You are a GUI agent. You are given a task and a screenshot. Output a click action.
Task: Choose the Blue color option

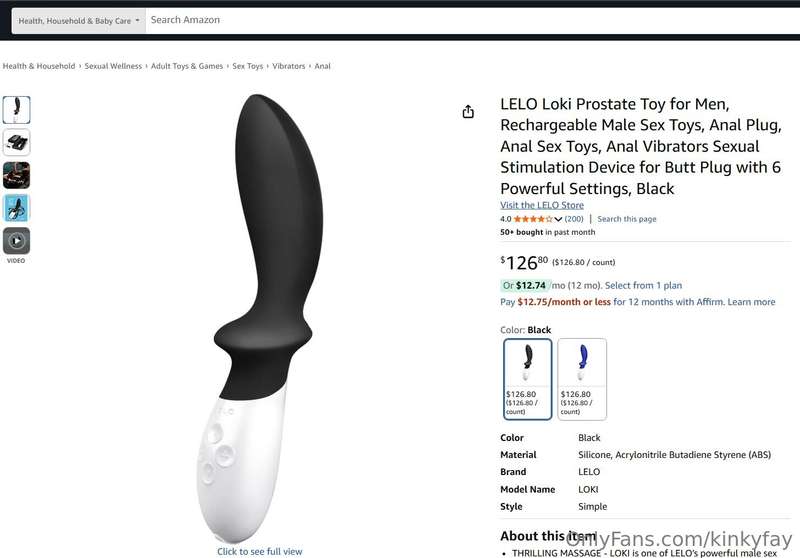click(582, 379)
